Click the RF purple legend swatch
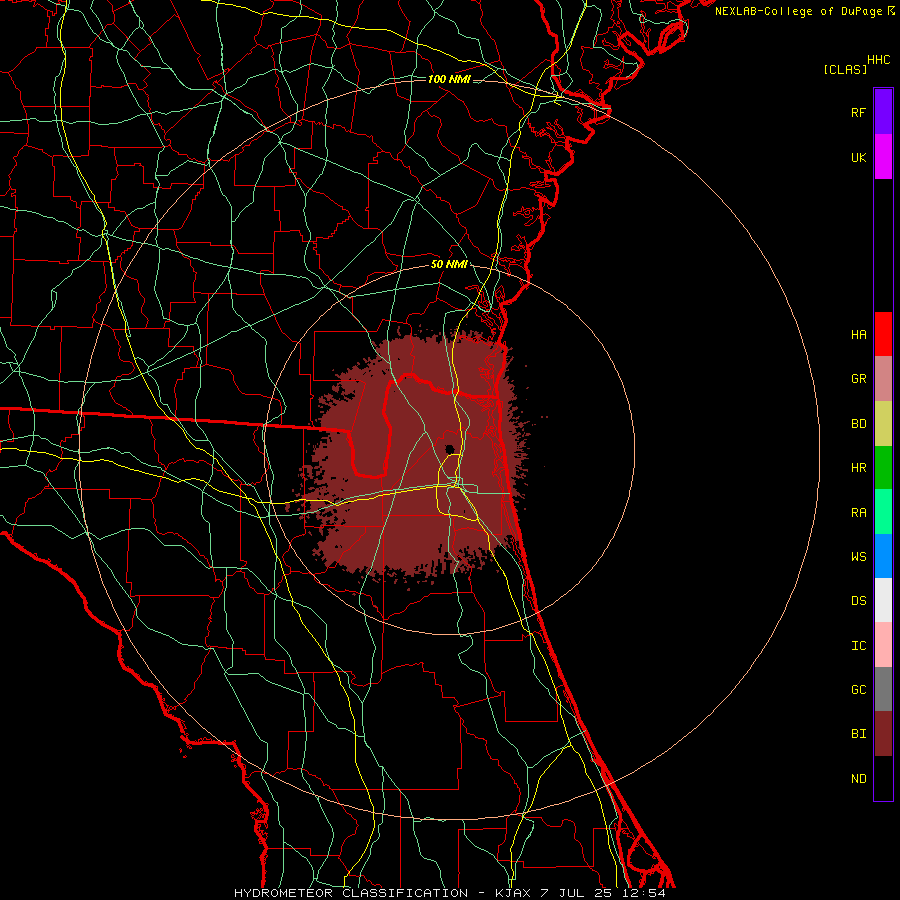This screenshot has width=900, height=900. (x=883, y=112)
